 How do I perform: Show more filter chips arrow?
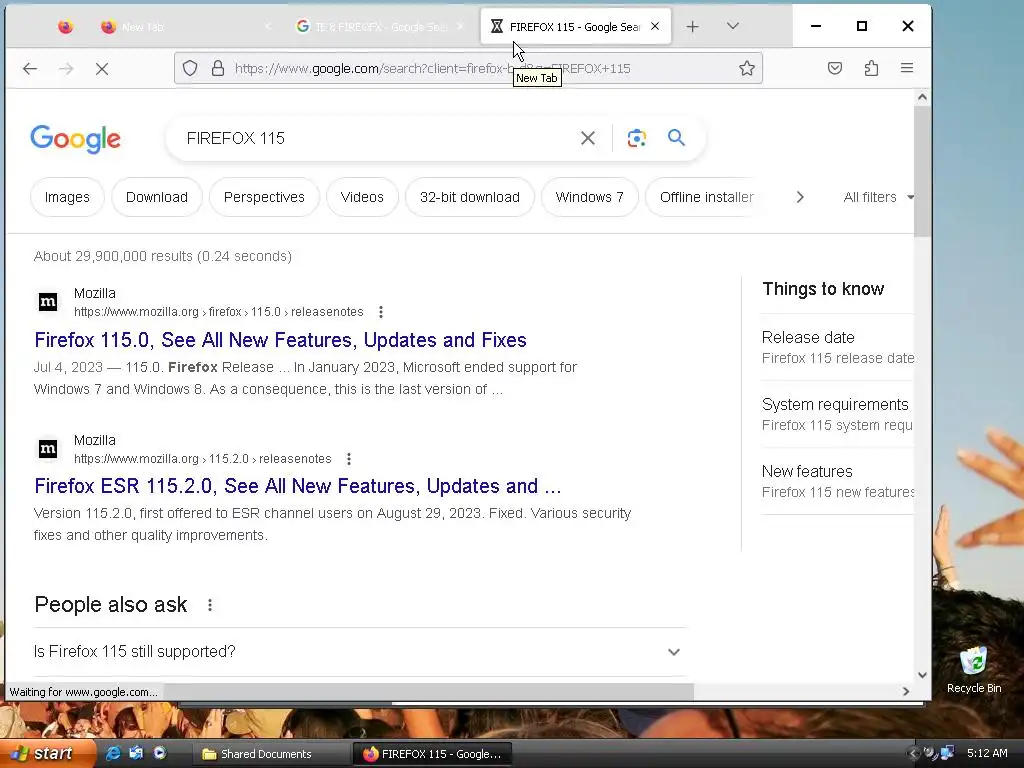(800, 197)
